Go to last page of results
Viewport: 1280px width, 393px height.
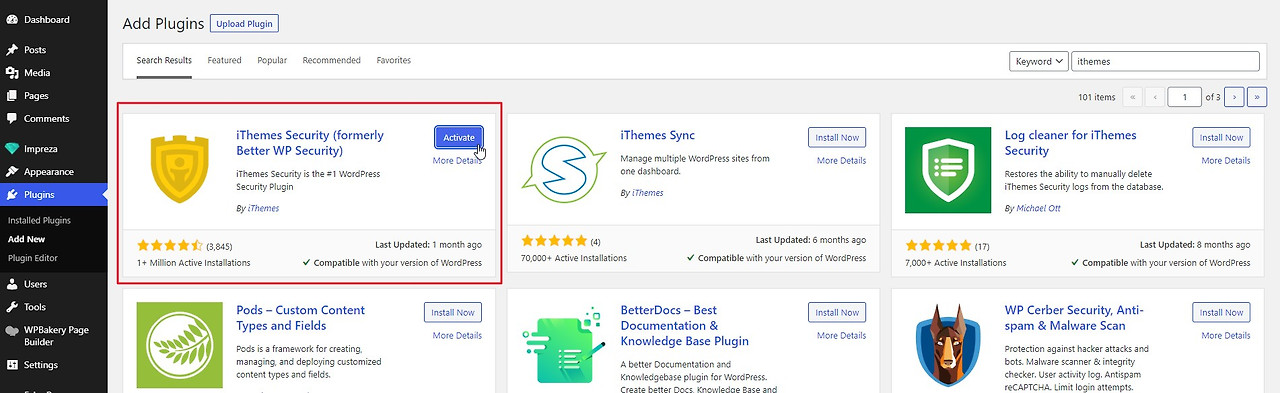click(1258, 97)
